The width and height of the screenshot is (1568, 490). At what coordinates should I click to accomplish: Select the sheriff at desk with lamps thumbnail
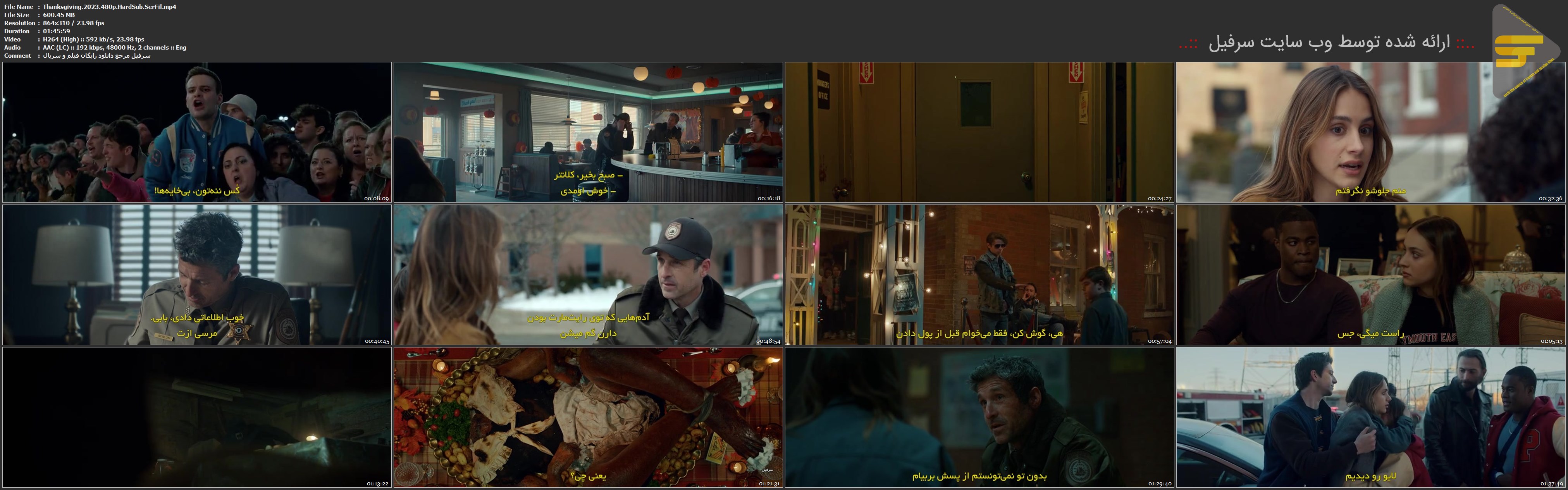click(196, 275)
